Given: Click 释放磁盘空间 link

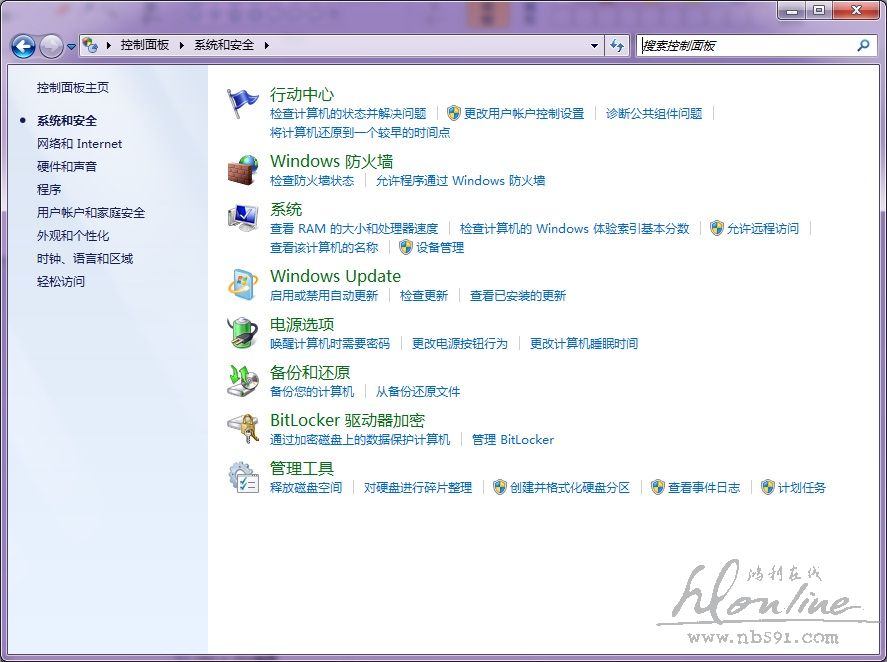Looking at the screenshot, I should point(306,488).
